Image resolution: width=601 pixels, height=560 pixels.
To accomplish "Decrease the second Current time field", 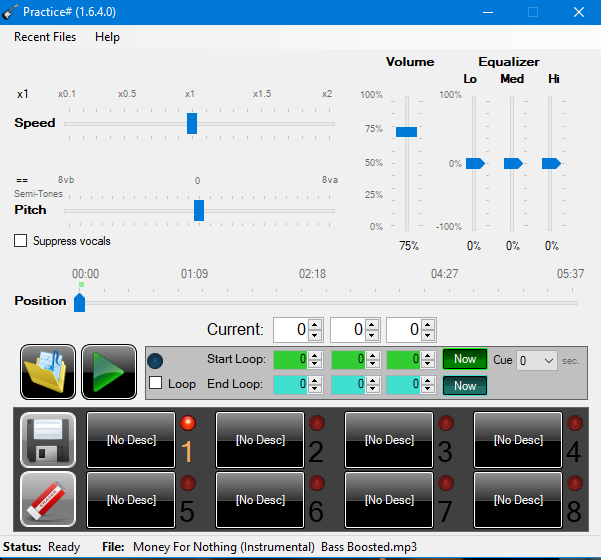I will coord(372,335).
